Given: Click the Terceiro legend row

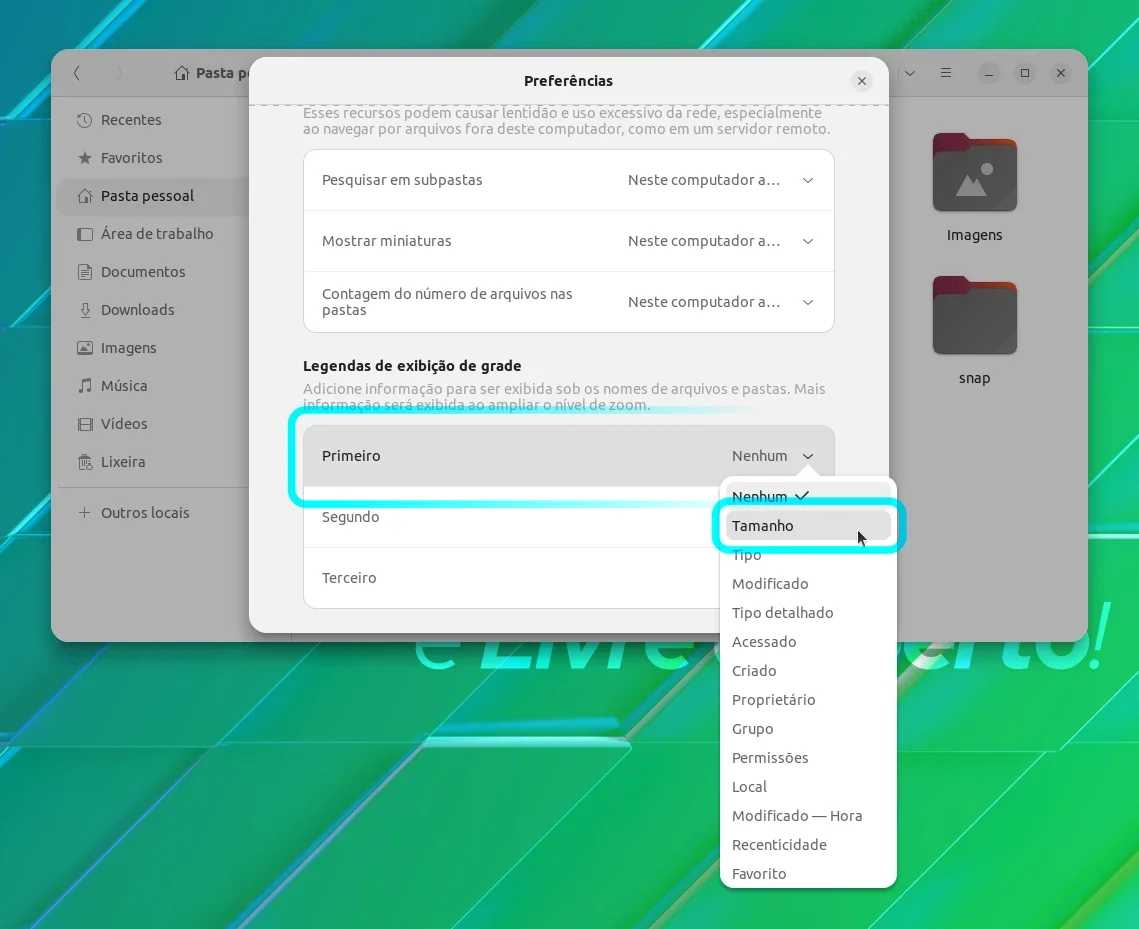Looking at the screenshot, I should [511, 578].
